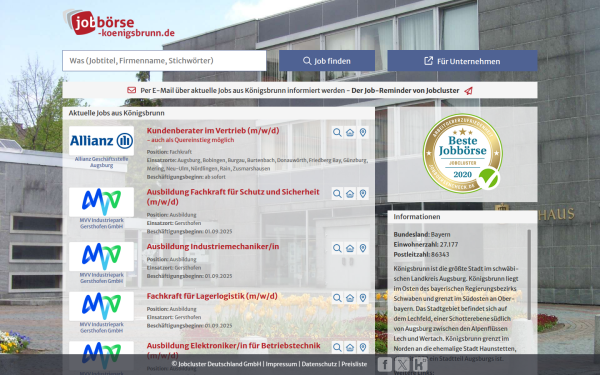Click Allianz Geschäftsstelle Augsburg company name
The image size is (600, 375).
click(101, 162)
